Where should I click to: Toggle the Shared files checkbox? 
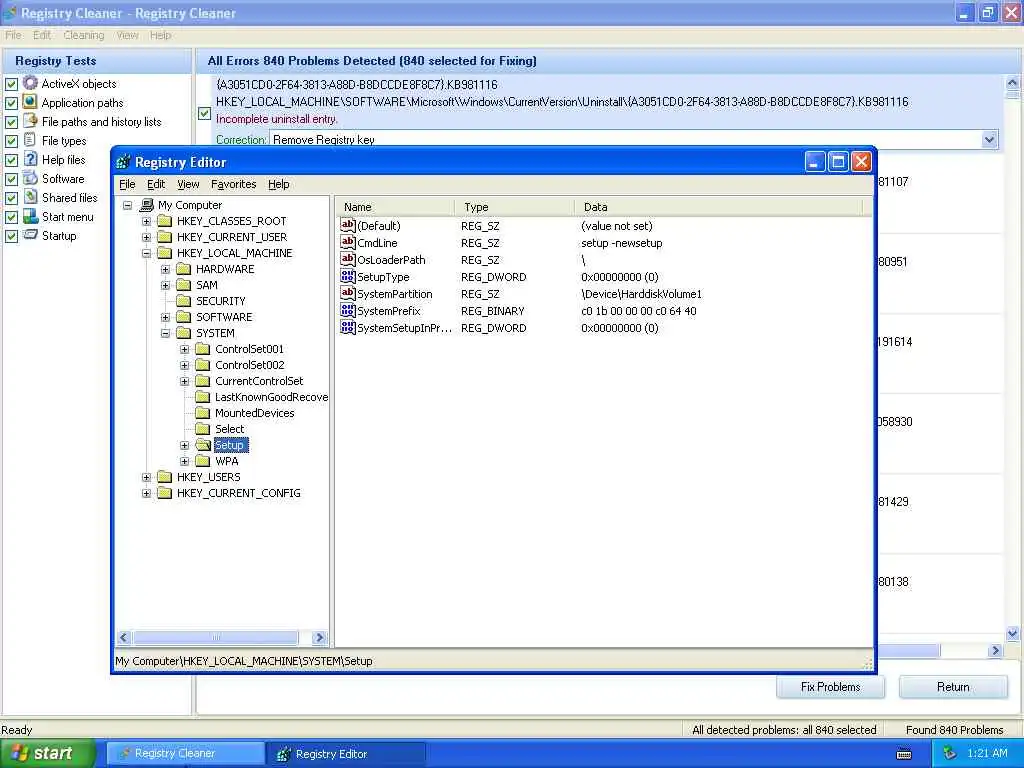pos(11,197)
